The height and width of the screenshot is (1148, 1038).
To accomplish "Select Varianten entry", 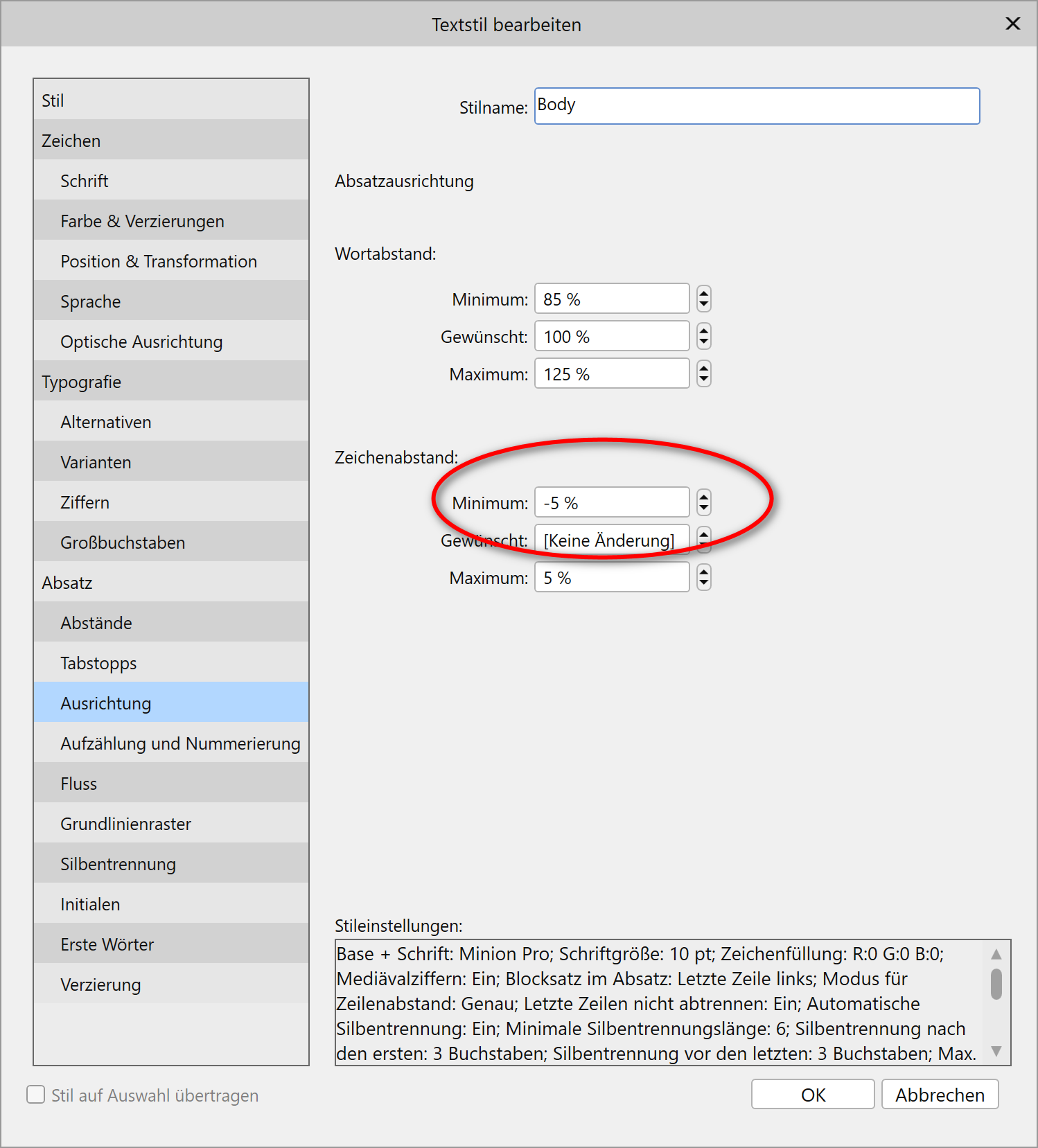I will pos(171,461).
